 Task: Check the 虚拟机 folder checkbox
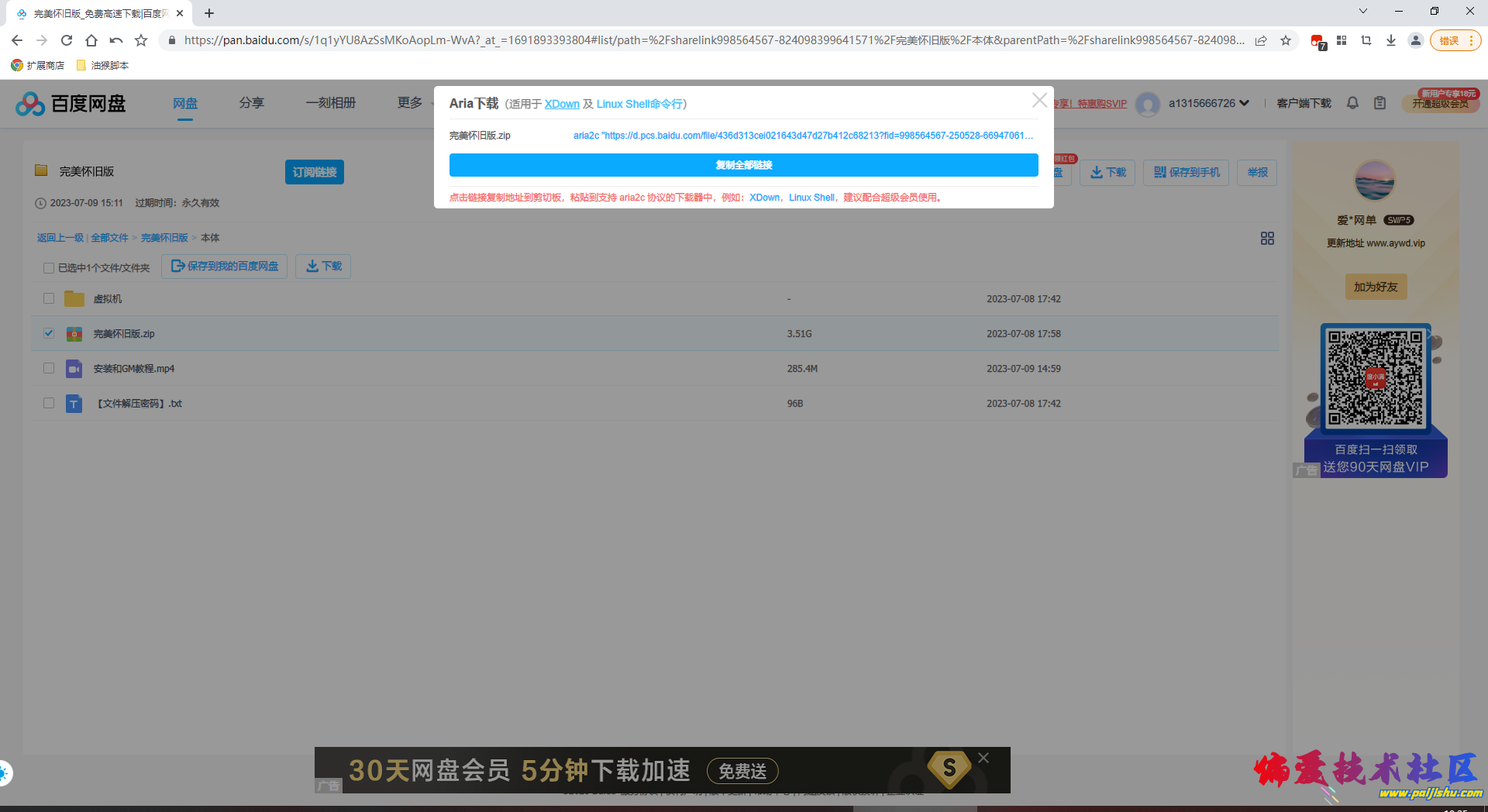pos(48,298)
